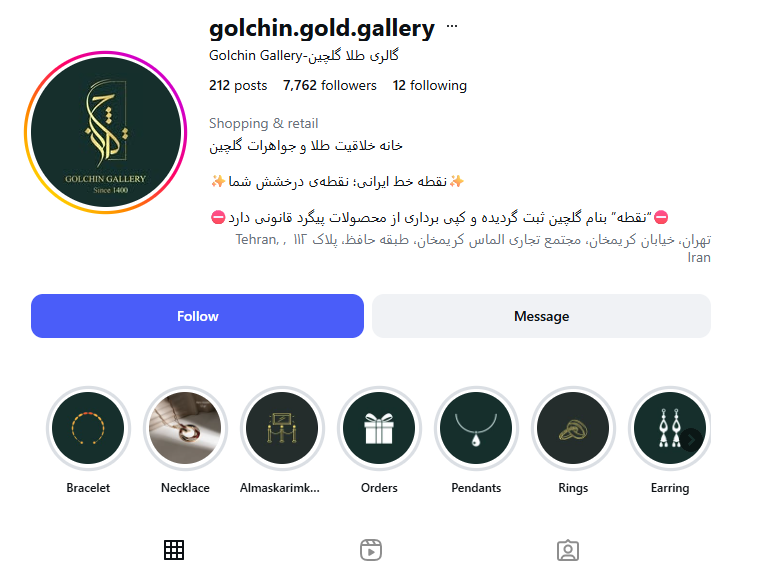Open the Pendants story highlight
The image size is (775, 565).
click(476, 428)
